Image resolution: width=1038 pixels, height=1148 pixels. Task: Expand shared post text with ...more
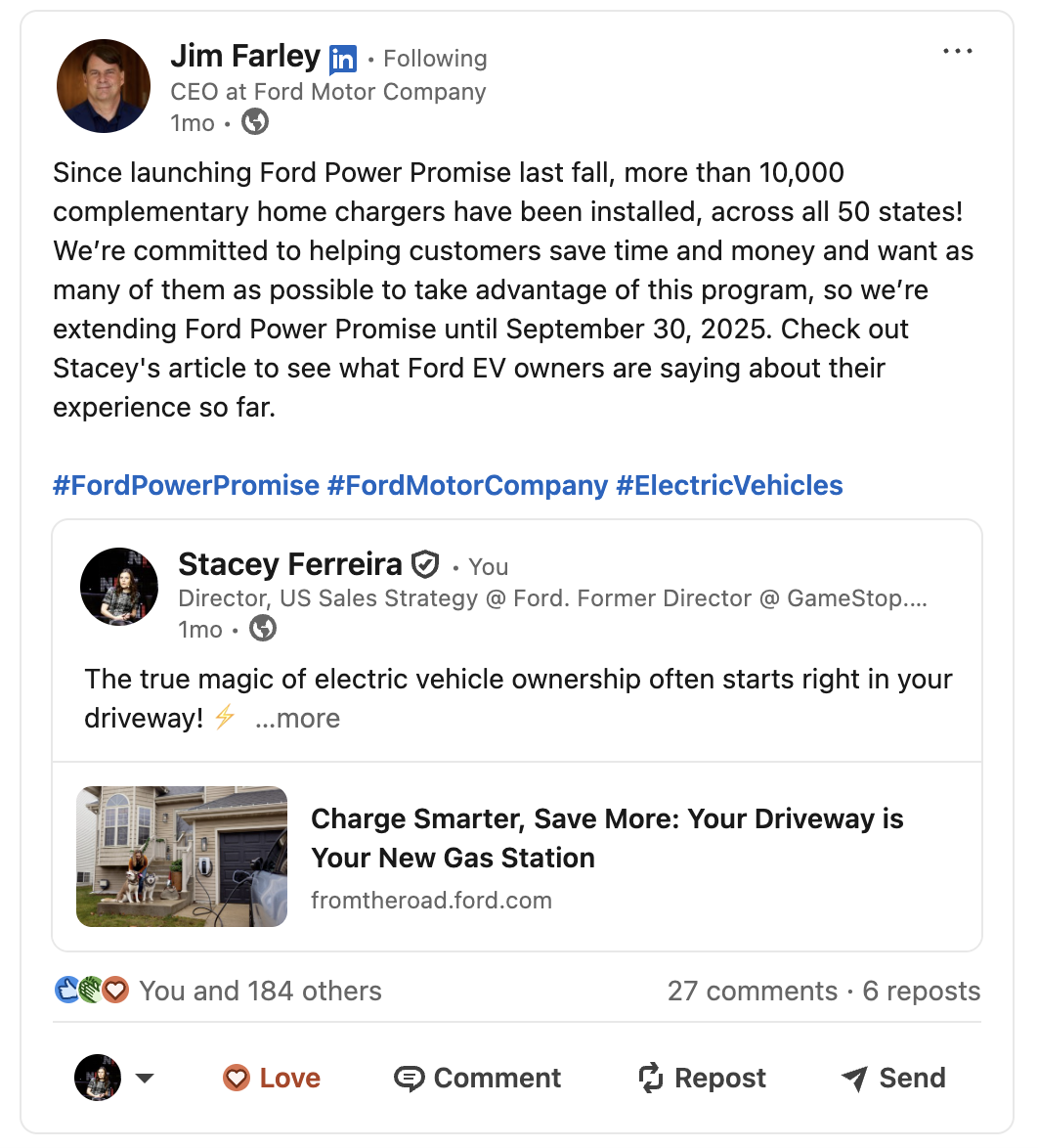click(297, 718)
